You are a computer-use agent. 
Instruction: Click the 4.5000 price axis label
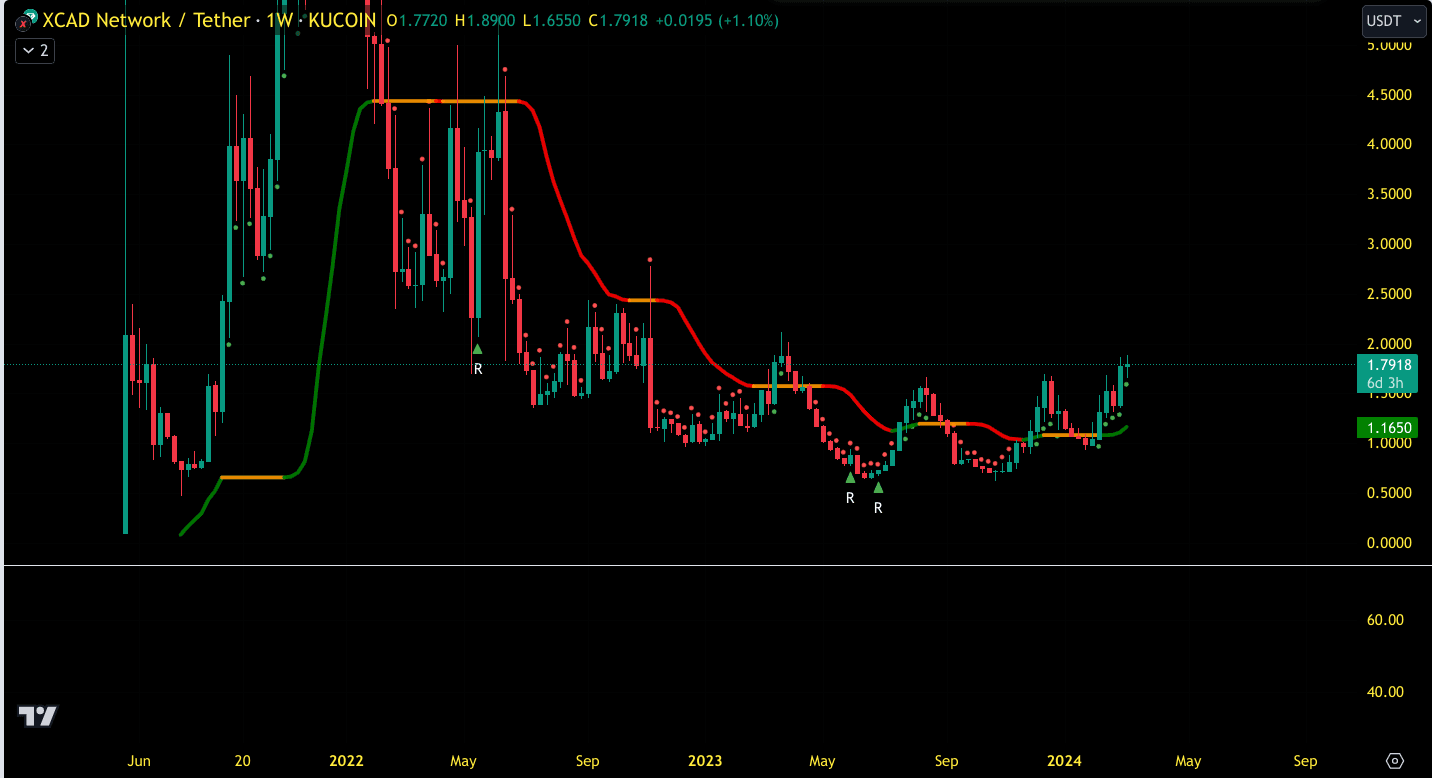1388,95
